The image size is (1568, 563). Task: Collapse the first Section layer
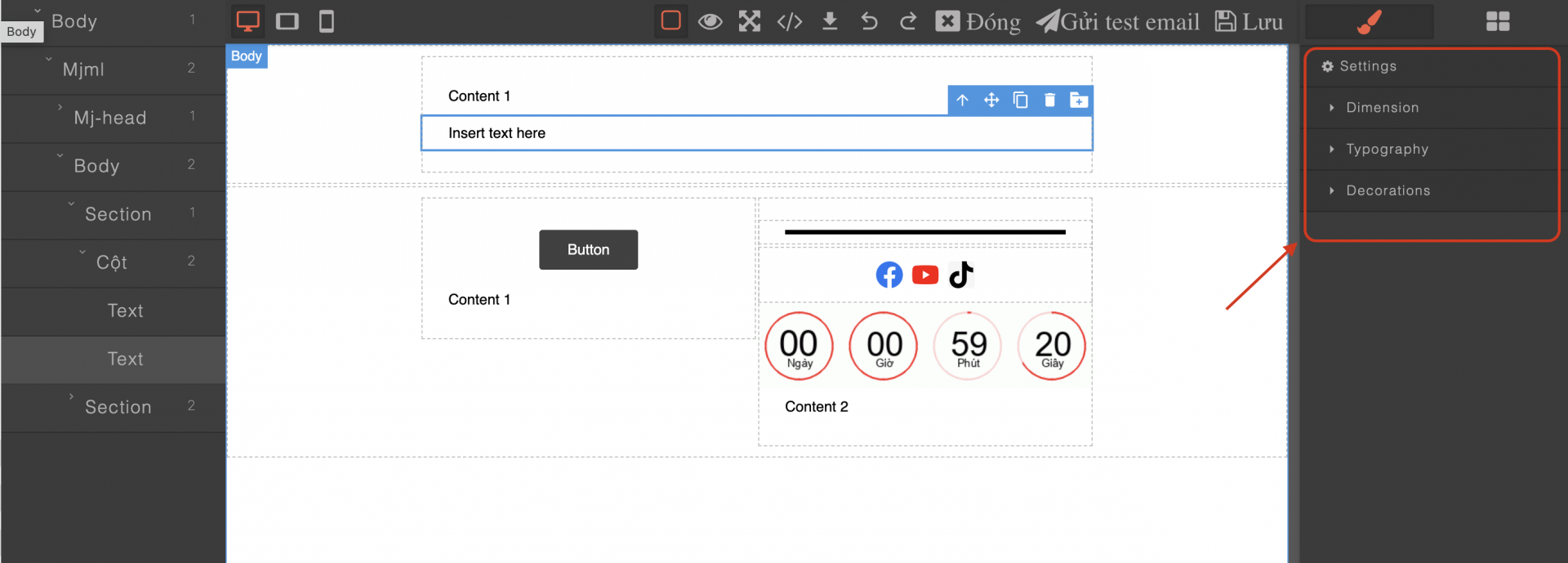tap(72, 203)
